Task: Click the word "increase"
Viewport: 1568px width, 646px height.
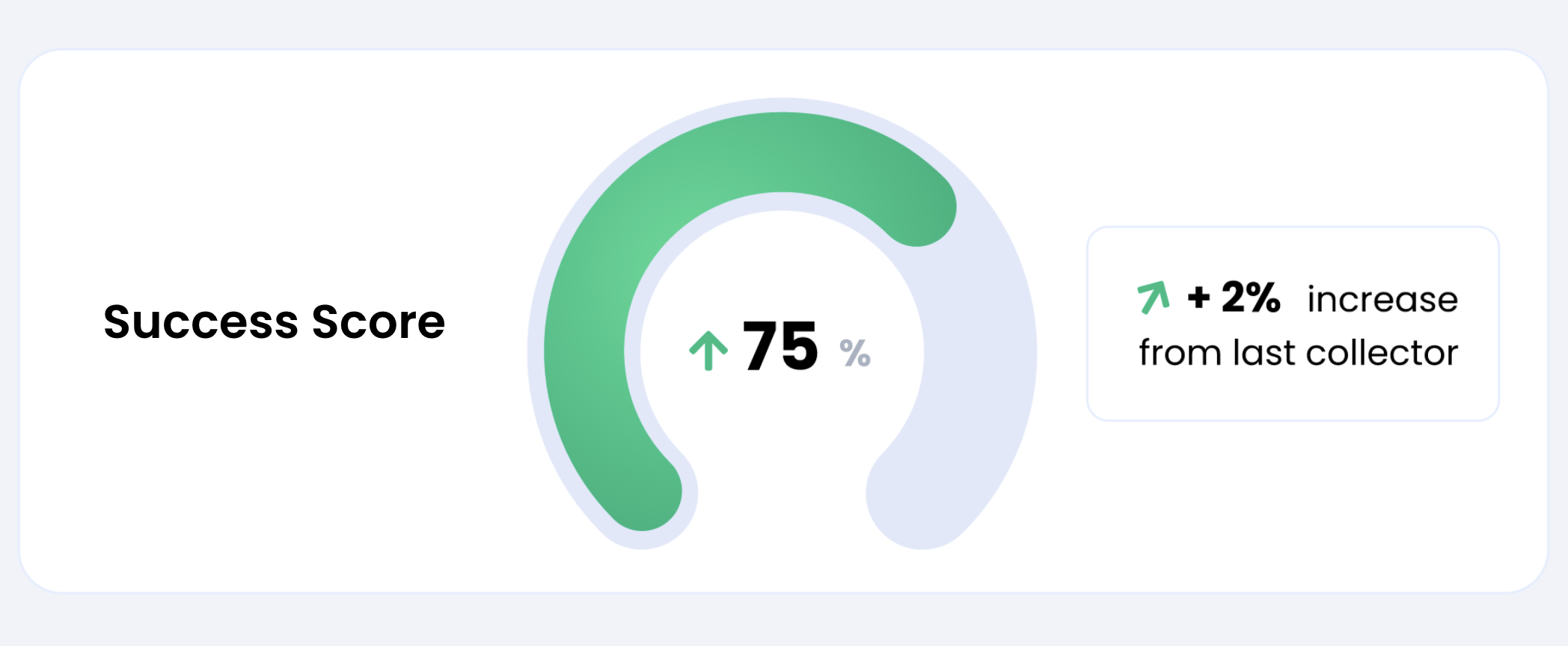Action: (1382, 299)
